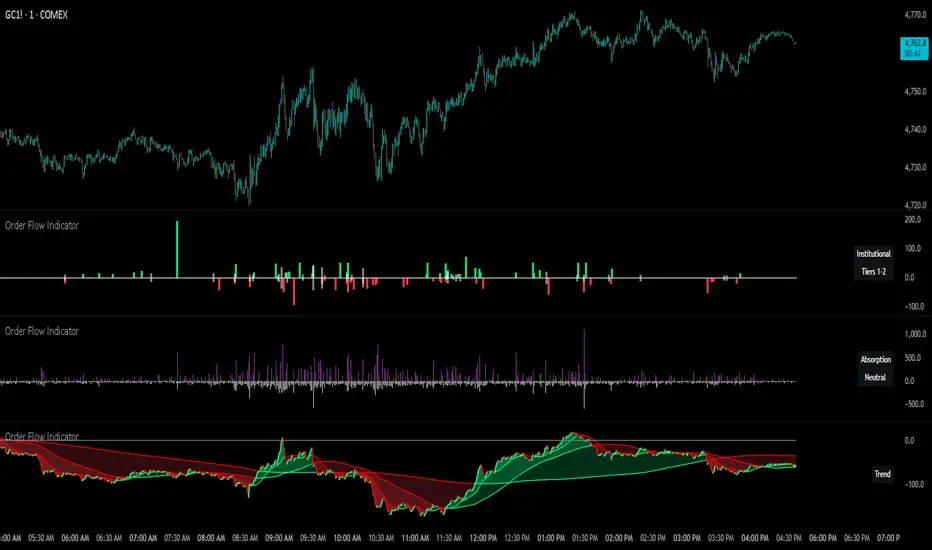The height and width of the screenshot is (550, 932).
Task: Click the 06:30 PM time axis label
Action: pos(857,538)
